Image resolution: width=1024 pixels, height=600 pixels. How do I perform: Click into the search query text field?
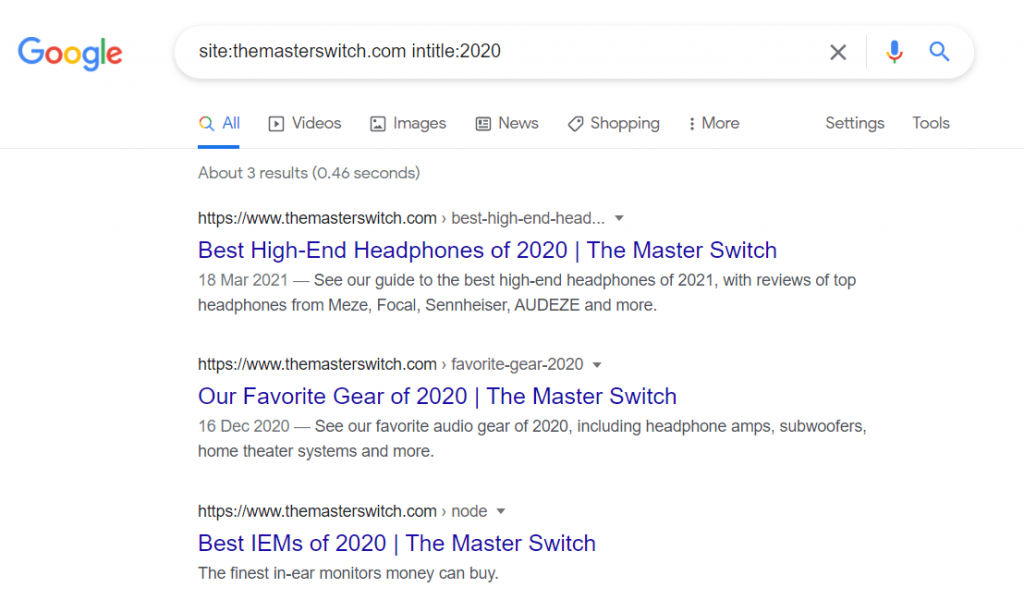500,52
